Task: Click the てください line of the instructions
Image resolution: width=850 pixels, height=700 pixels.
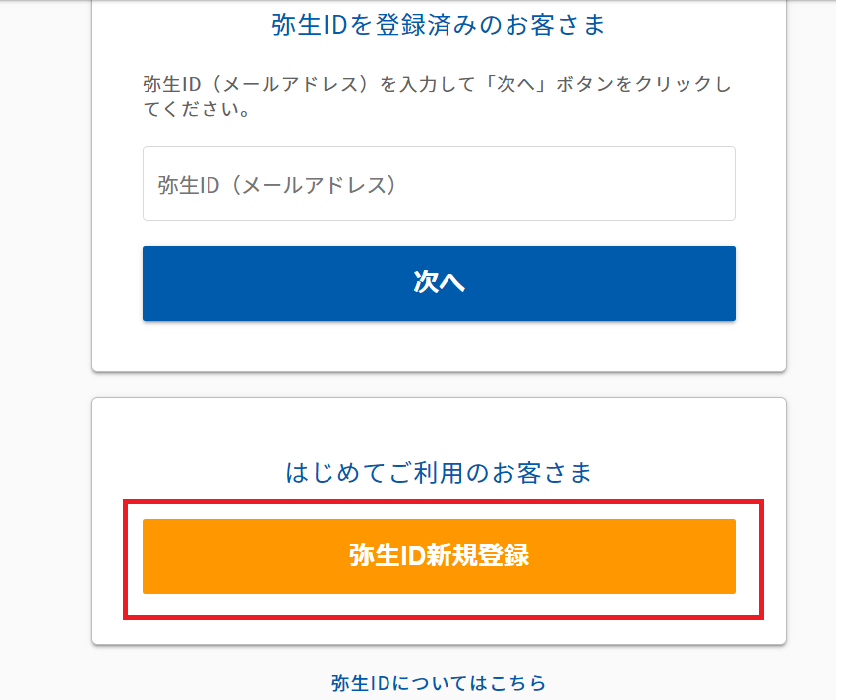Action: click(x=196, y=109)
